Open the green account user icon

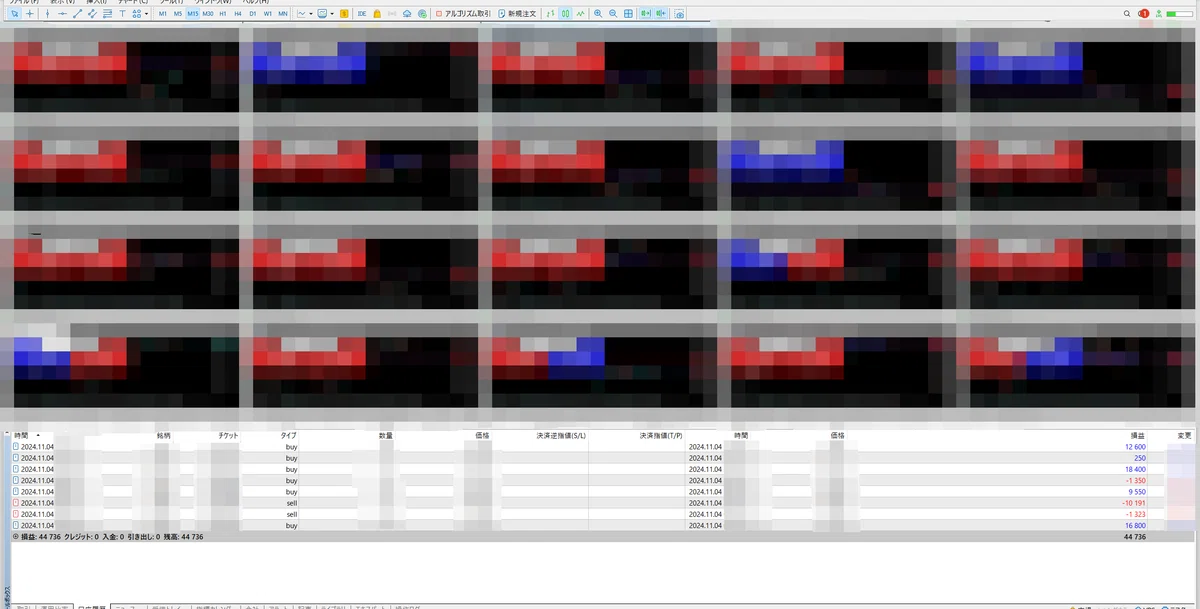tap(1158, 14)
